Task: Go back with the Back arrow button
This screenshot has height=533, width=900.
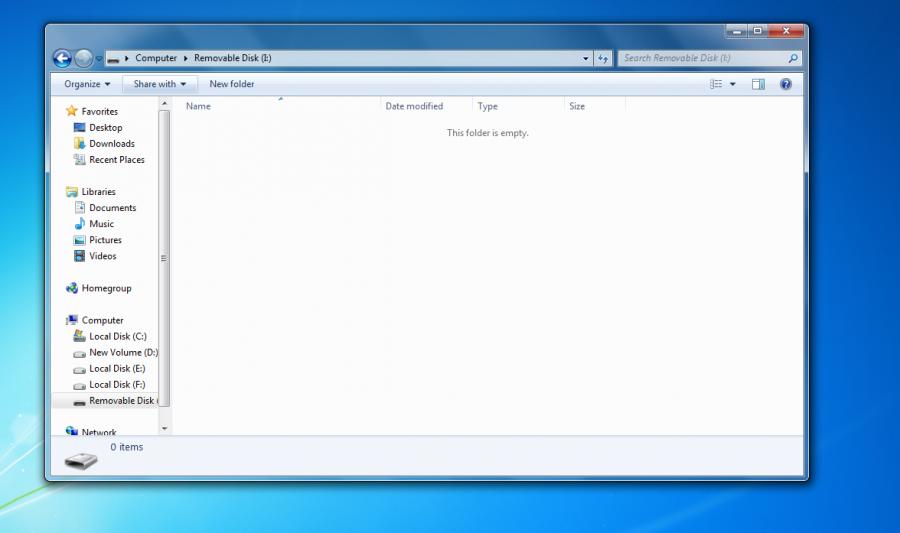Action: coord(62,58)
